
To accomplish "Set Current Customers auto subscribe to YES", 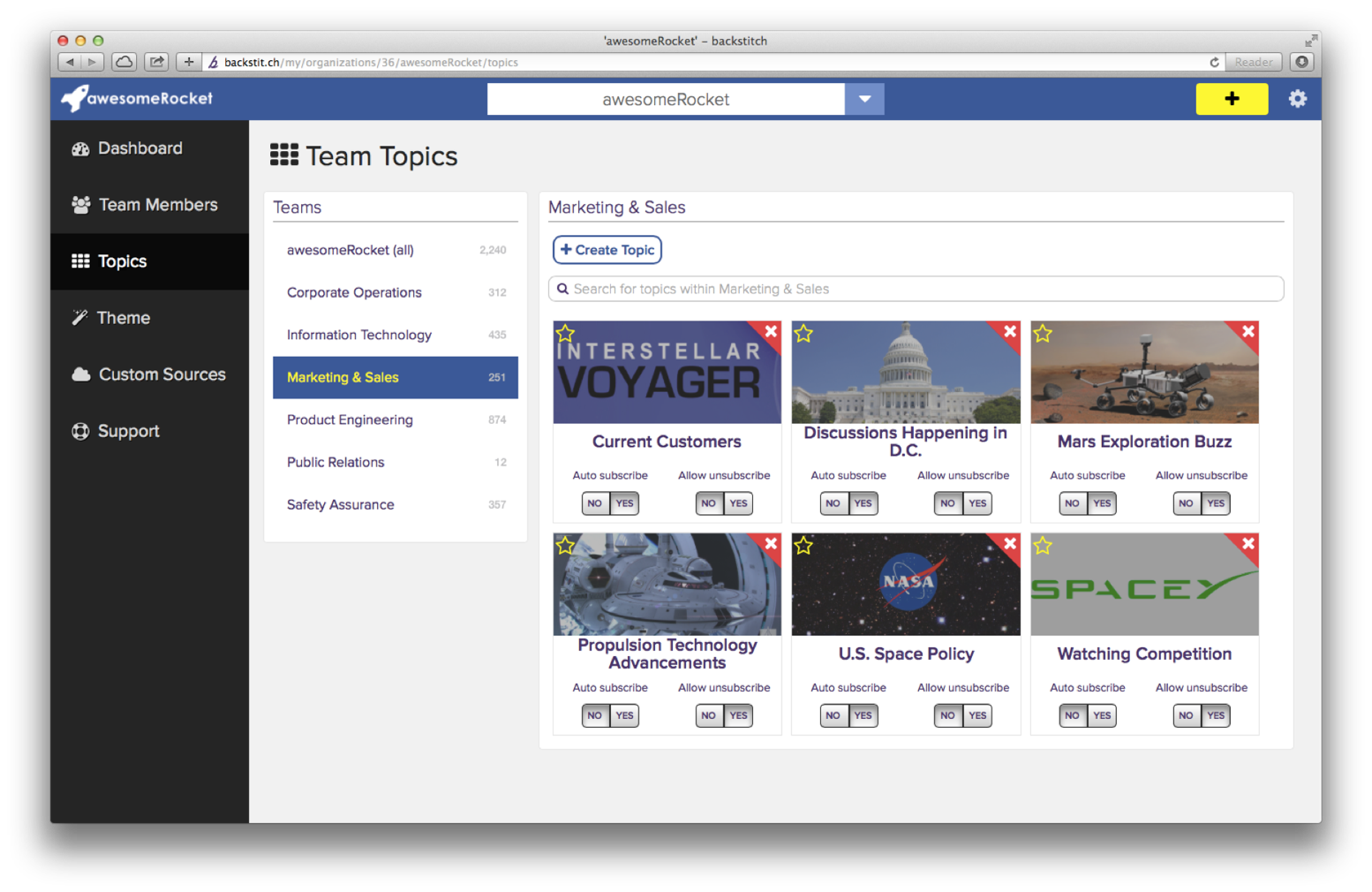I will pos(624,503).
